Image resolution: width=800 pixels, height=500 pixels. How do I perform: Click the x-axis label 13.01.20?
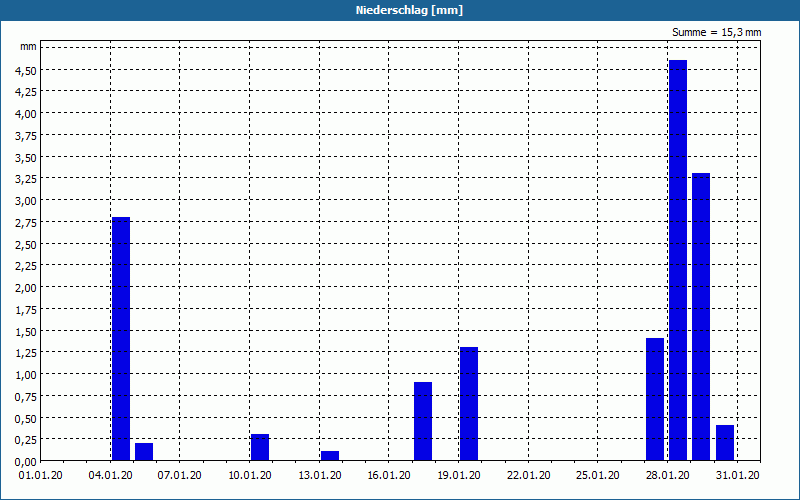point(320,475)
